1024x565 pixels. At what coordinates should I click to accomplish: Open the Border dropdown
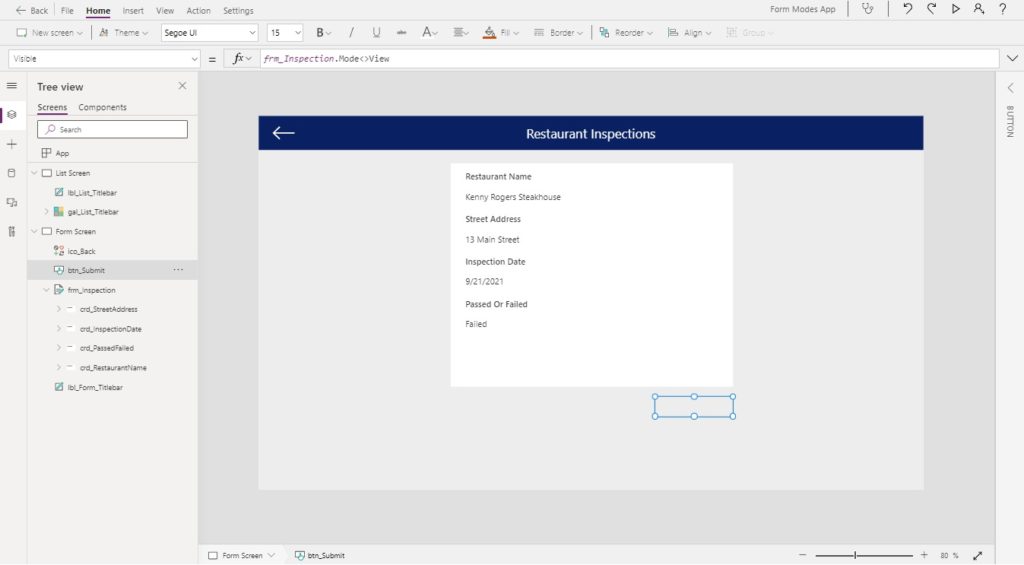558,33
